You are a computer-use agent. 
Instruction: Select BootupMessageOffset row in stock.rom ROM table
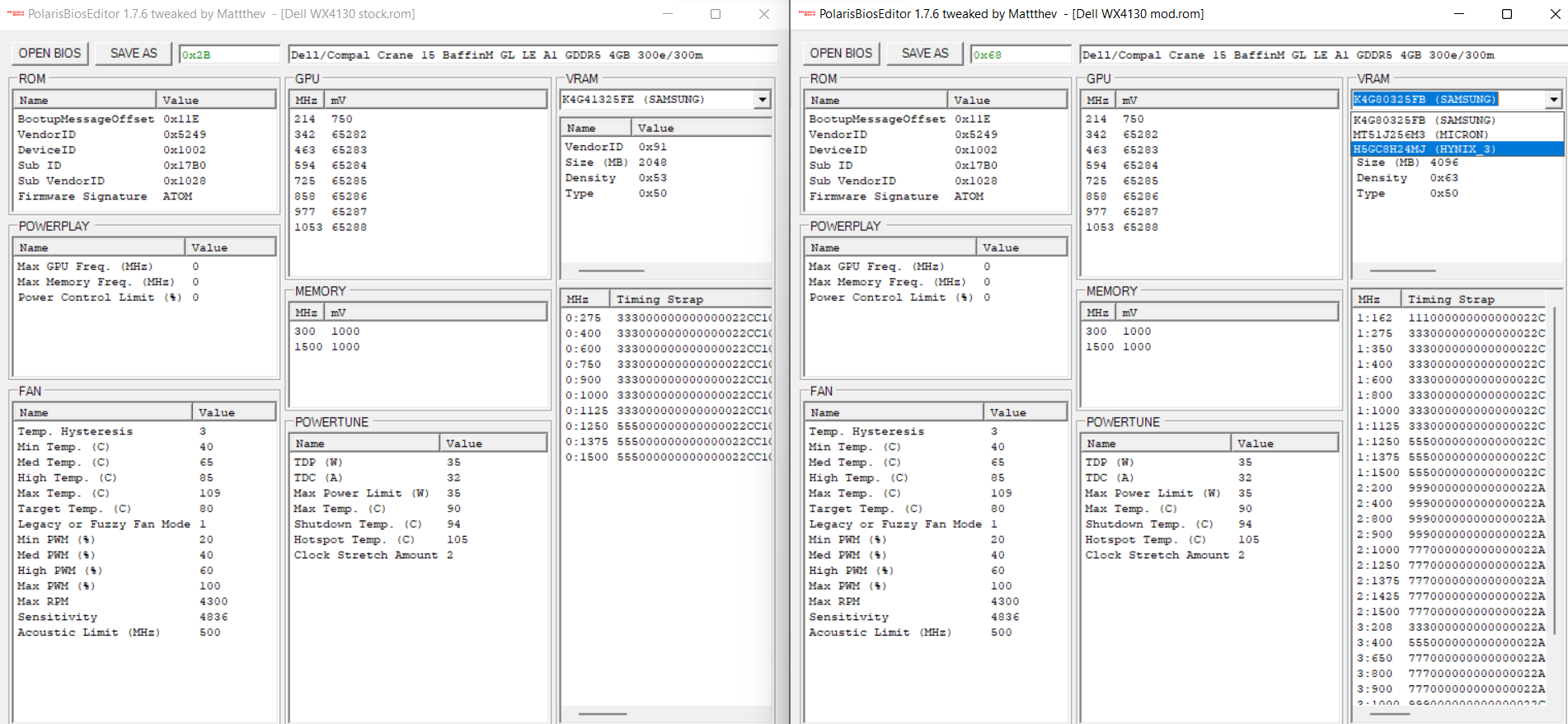click(x=145, y=119)
